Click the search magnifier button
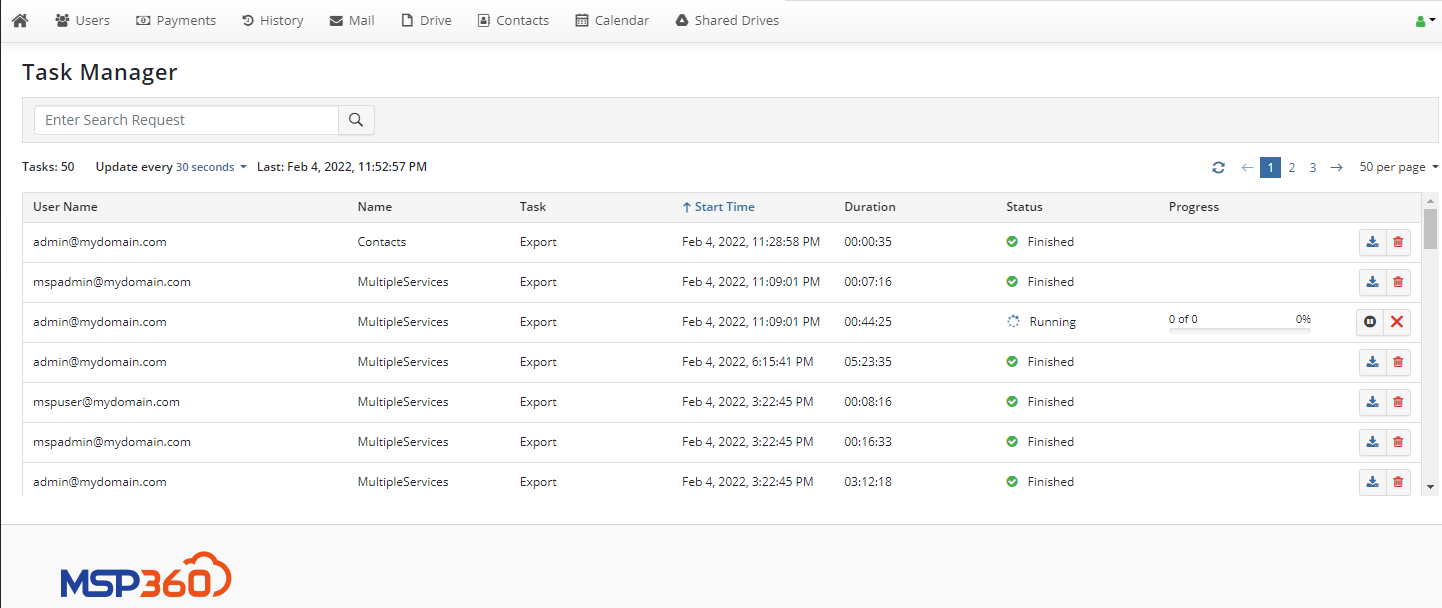Viewport: 1442px width, 608px height. tap(356, 120)
